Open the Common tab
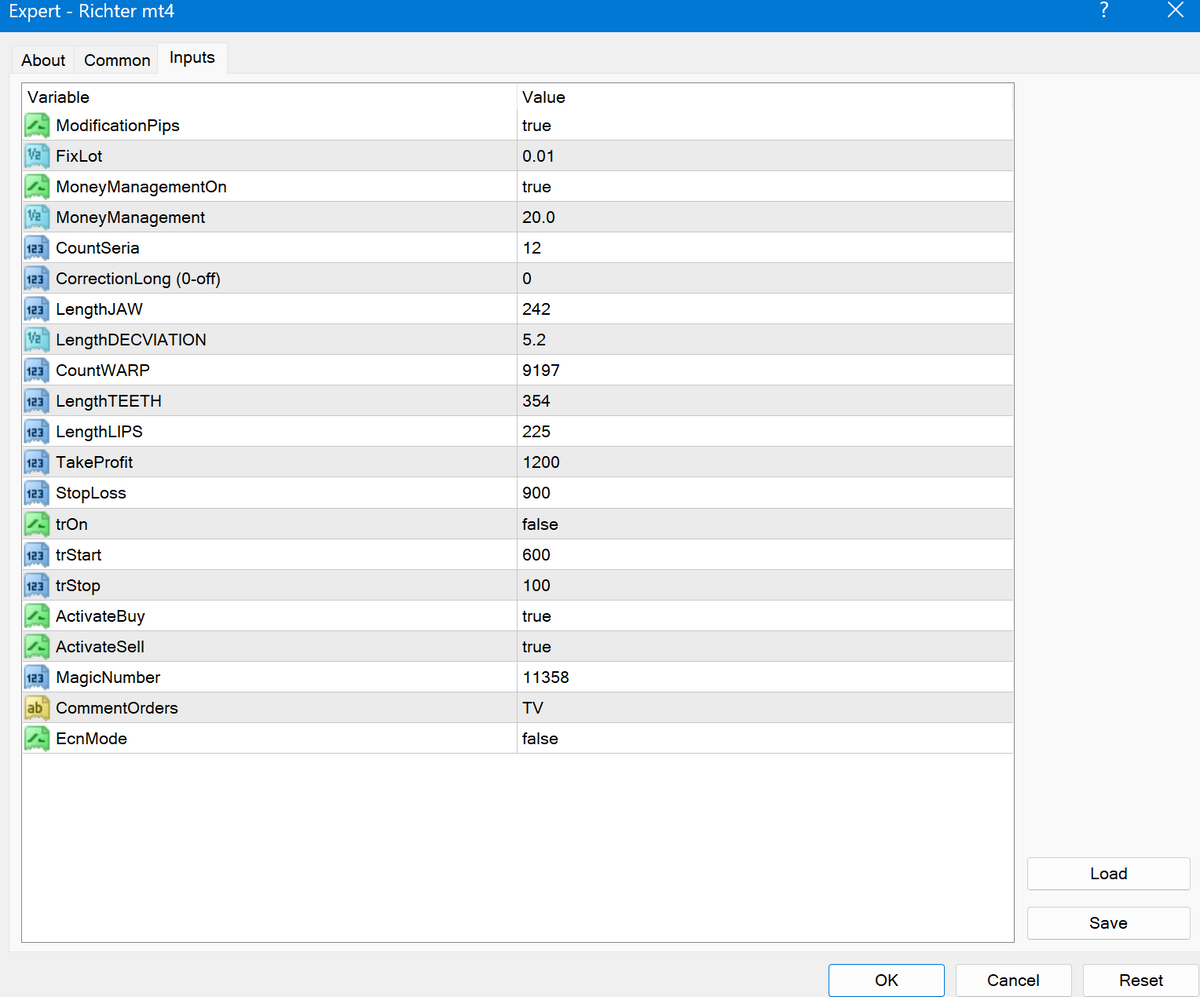1200x997 pixels. 117,60
